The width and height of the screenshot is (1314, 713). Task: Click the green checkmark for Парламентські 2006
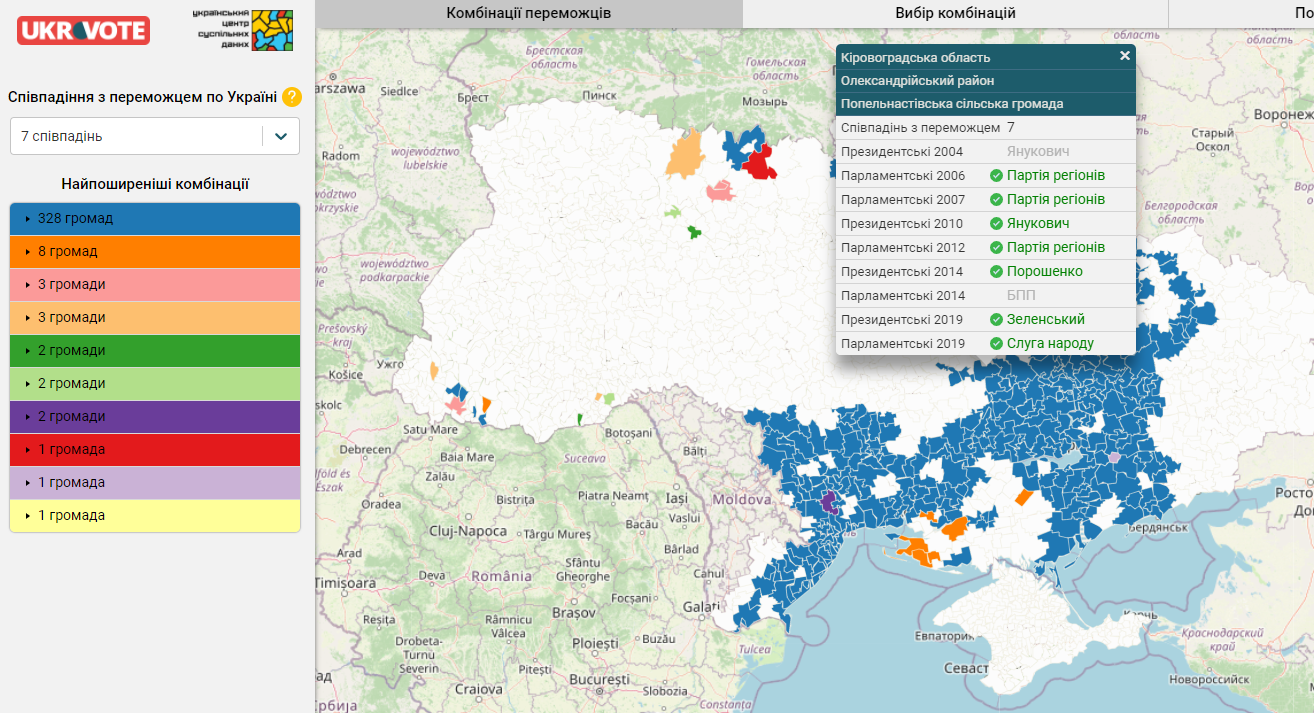pos(996,176)
